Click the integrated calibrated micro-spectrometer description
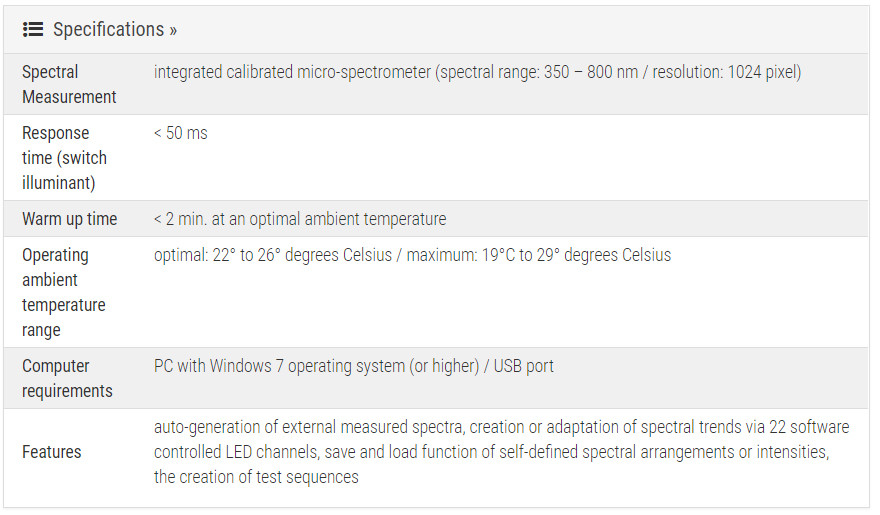 [x=292, y=72]
